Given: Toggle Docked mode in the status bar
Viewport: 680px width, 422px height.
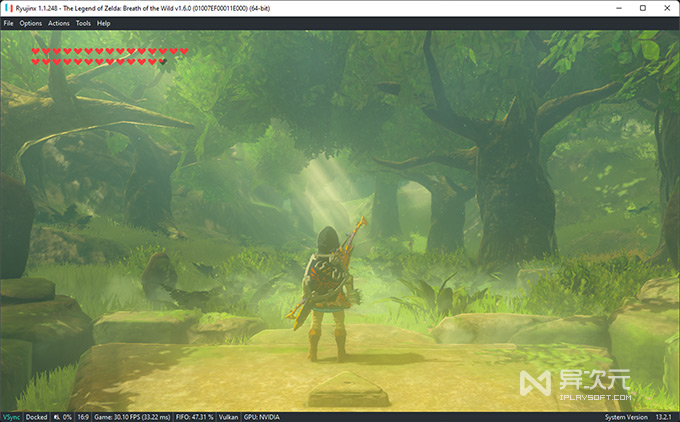Looking at the screenshot, I should 36,417.
